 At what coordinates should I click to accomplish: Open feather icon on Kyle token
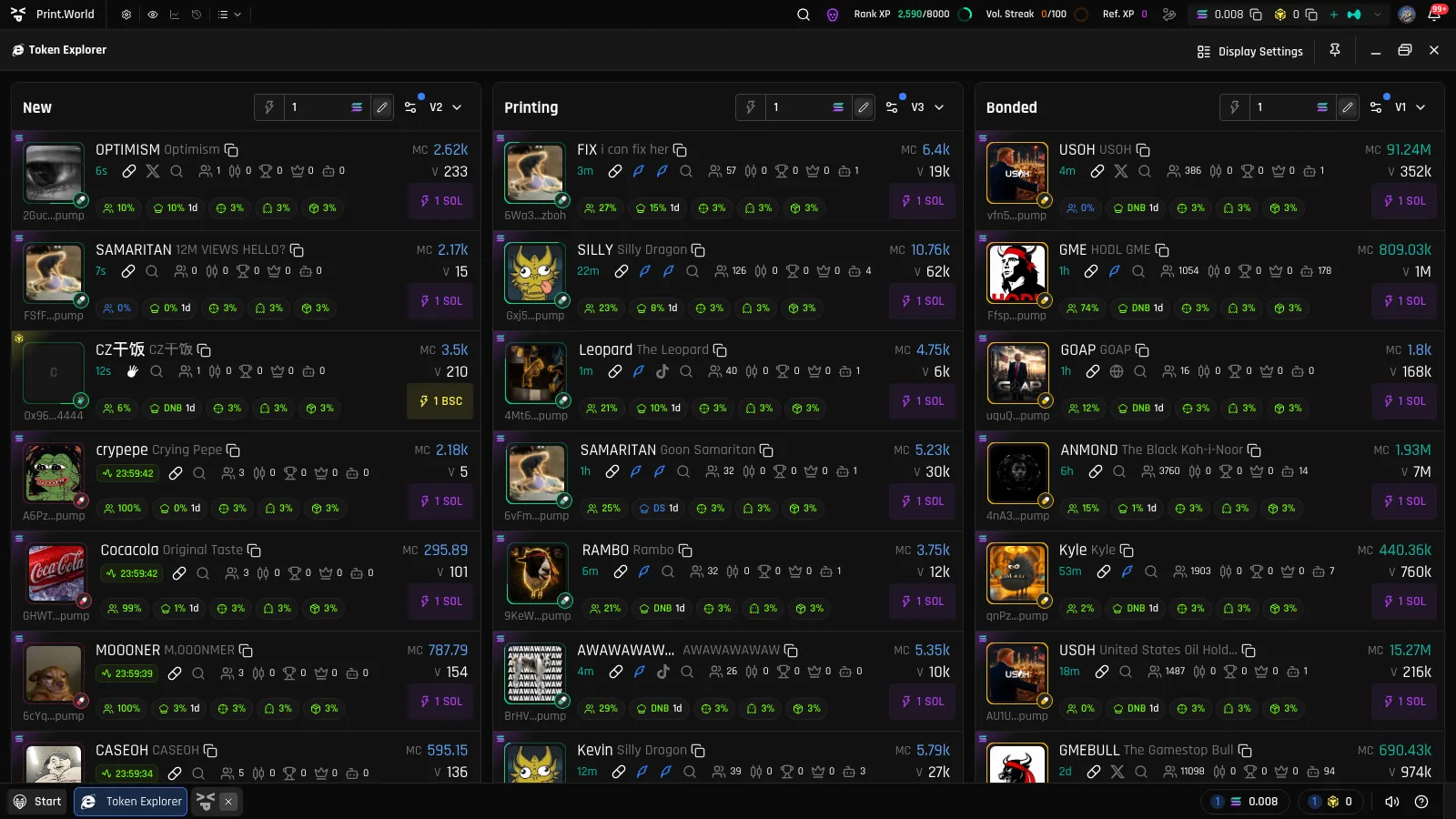1127,571
